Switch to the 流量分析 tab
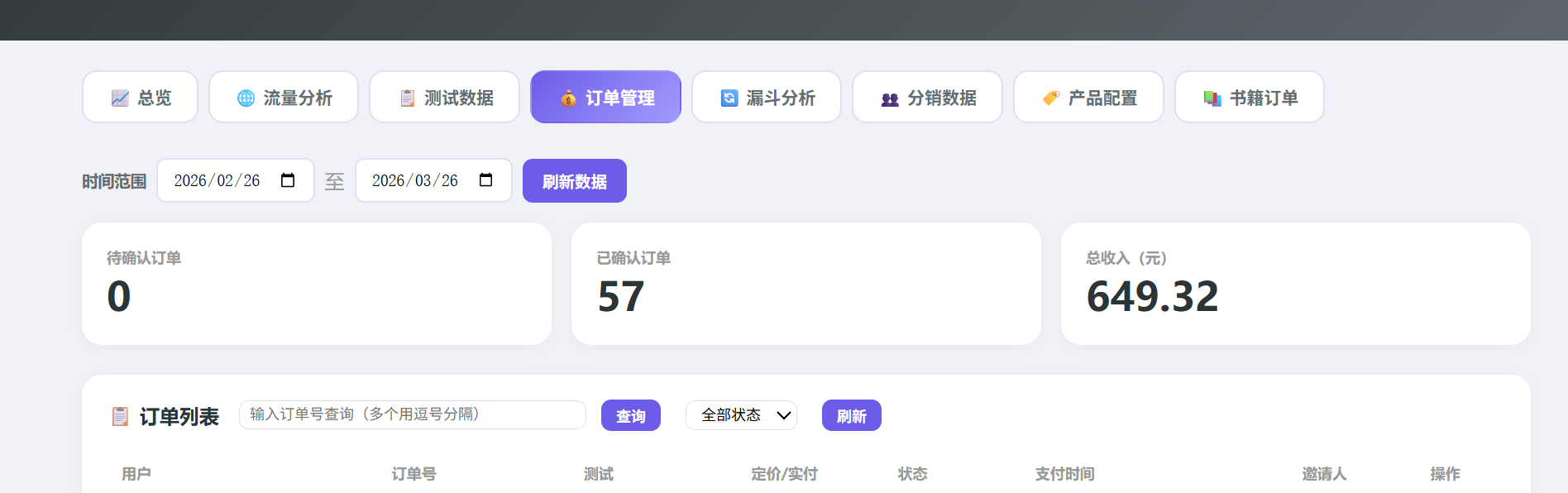This screenshot has width=1568, height=493. [284, 98]
